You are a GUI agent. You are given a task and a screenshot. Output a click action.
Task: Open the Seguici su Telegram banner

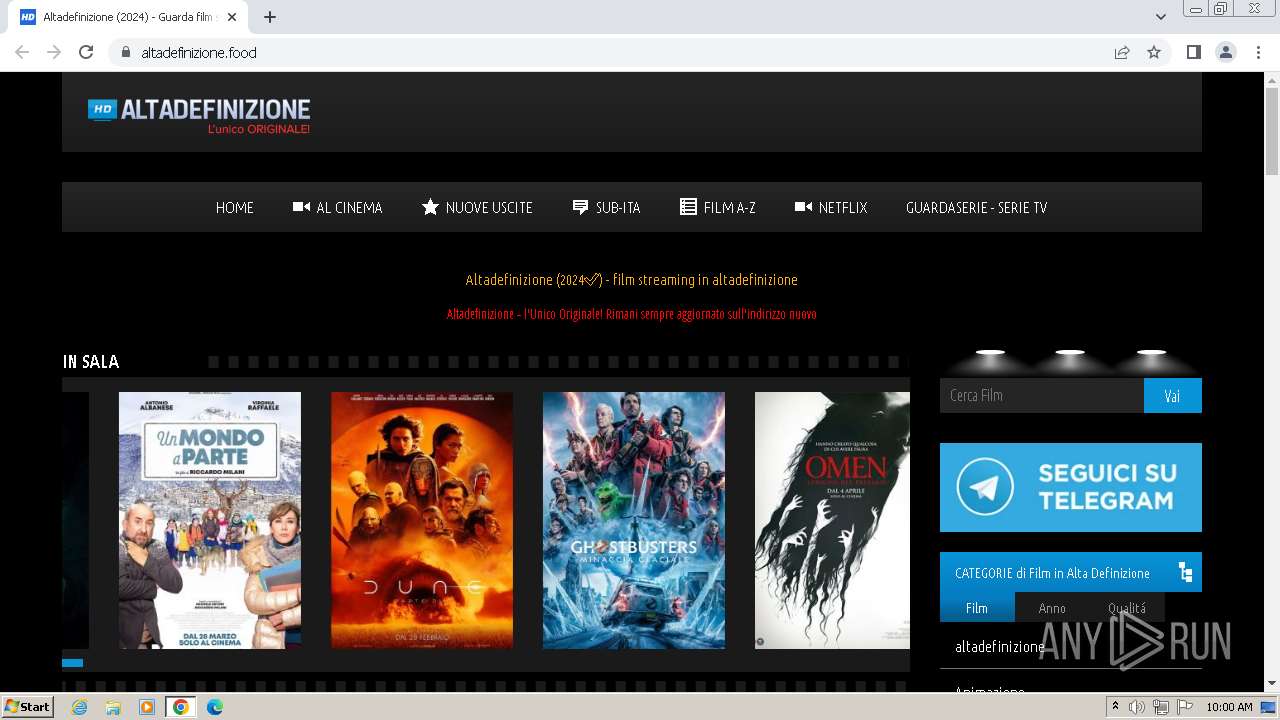(1071, 487)
